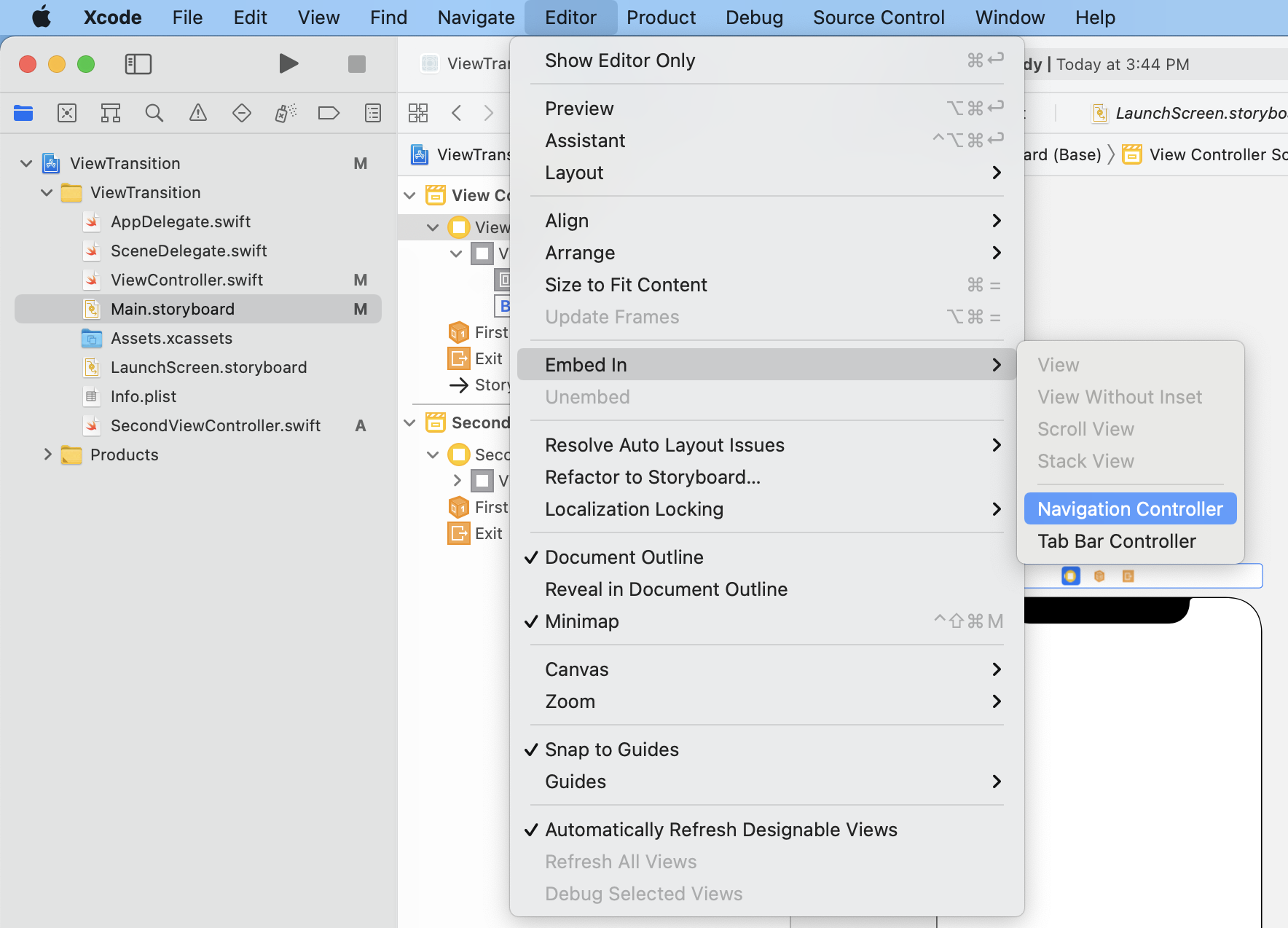The image size is (1288, 928).
Task: Open Resolve Auto Layout Issues submenu
Action: pos(766,445)
